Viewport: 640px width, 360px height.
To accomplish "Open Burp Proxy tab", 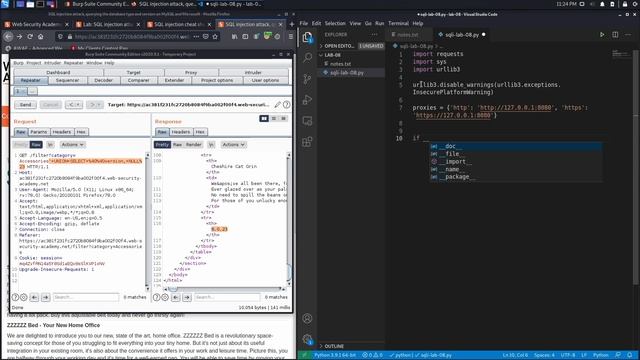I will 191,72.
